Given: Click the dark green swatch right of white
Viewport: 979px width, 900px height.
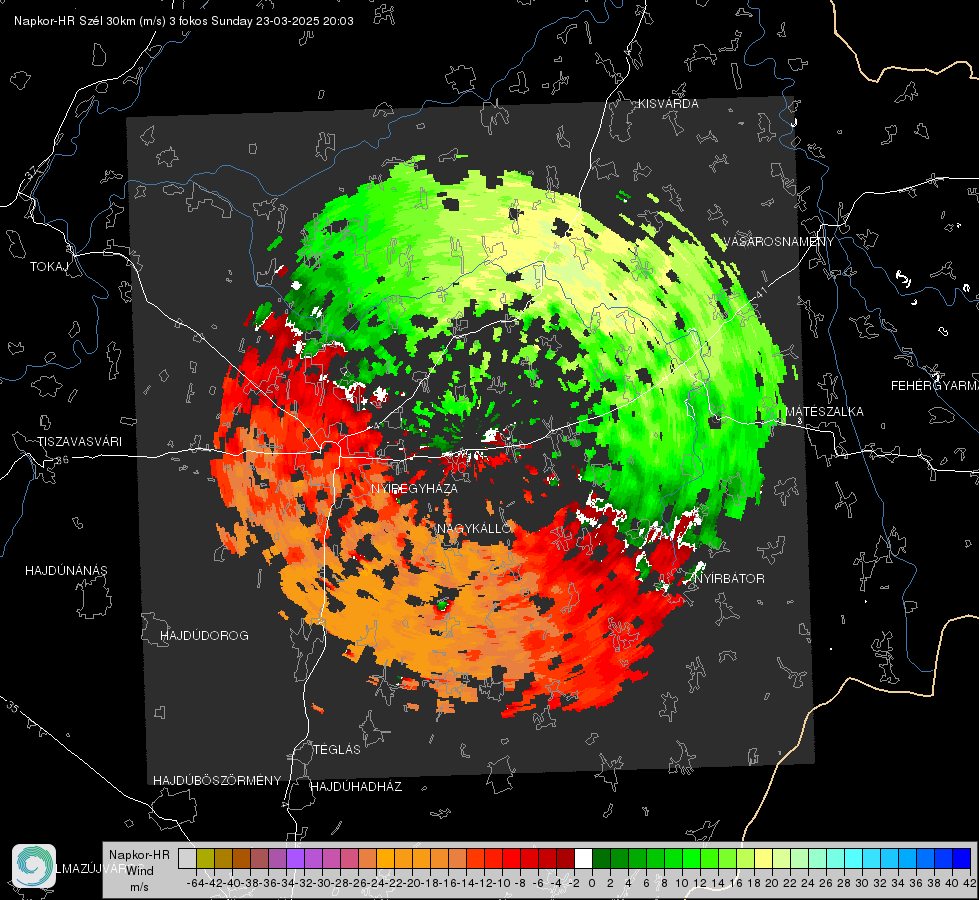Looking at the screenshot, I should pos(601,858).
